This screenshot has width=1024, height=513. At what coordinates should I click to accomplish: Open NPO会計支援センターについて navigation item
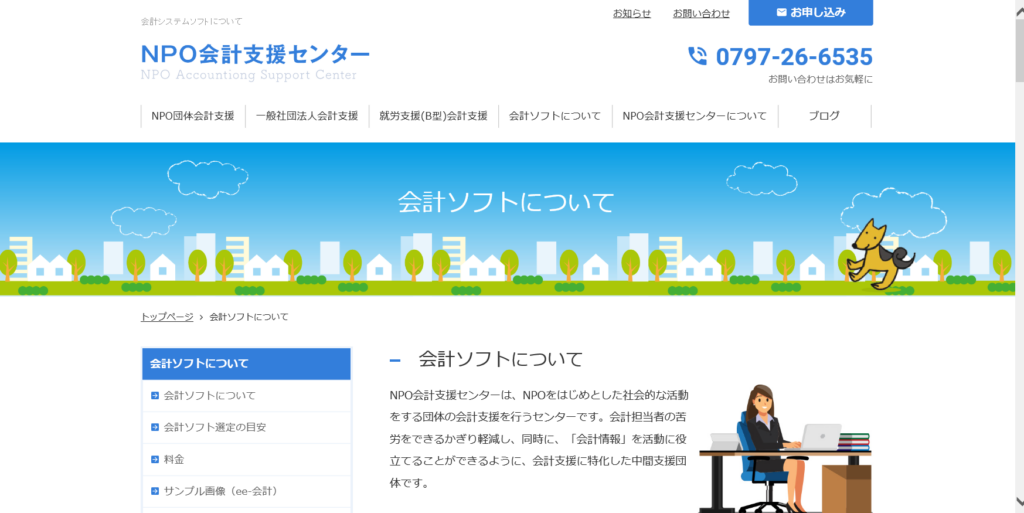click(x=695, y=116)
